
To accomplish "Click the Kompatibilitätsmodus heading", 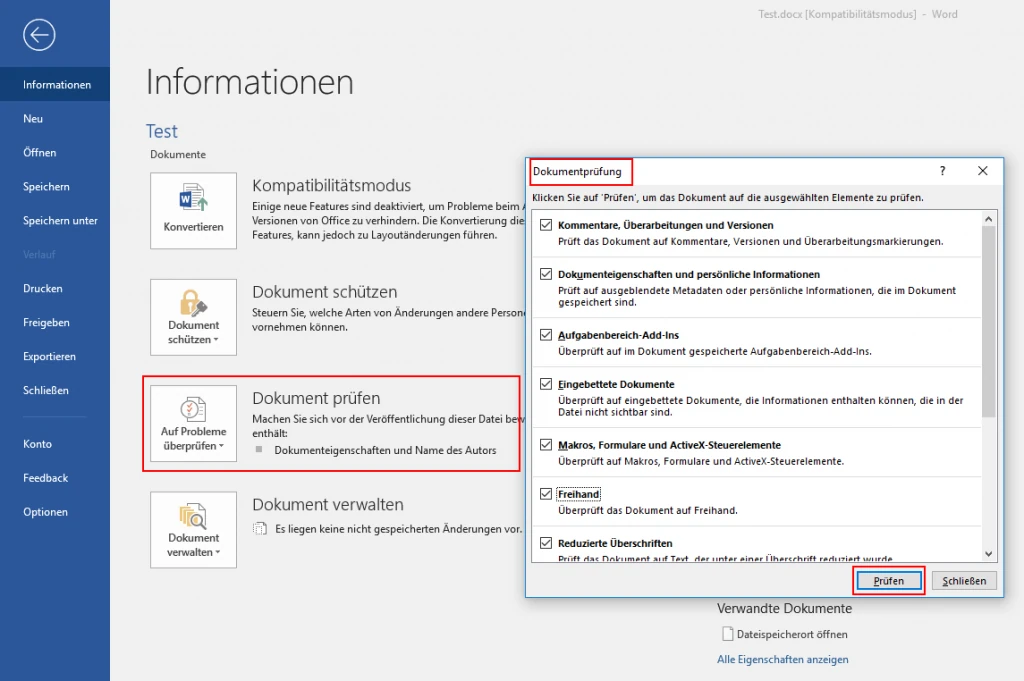I will pyautogui.click(x=331, y=185).
